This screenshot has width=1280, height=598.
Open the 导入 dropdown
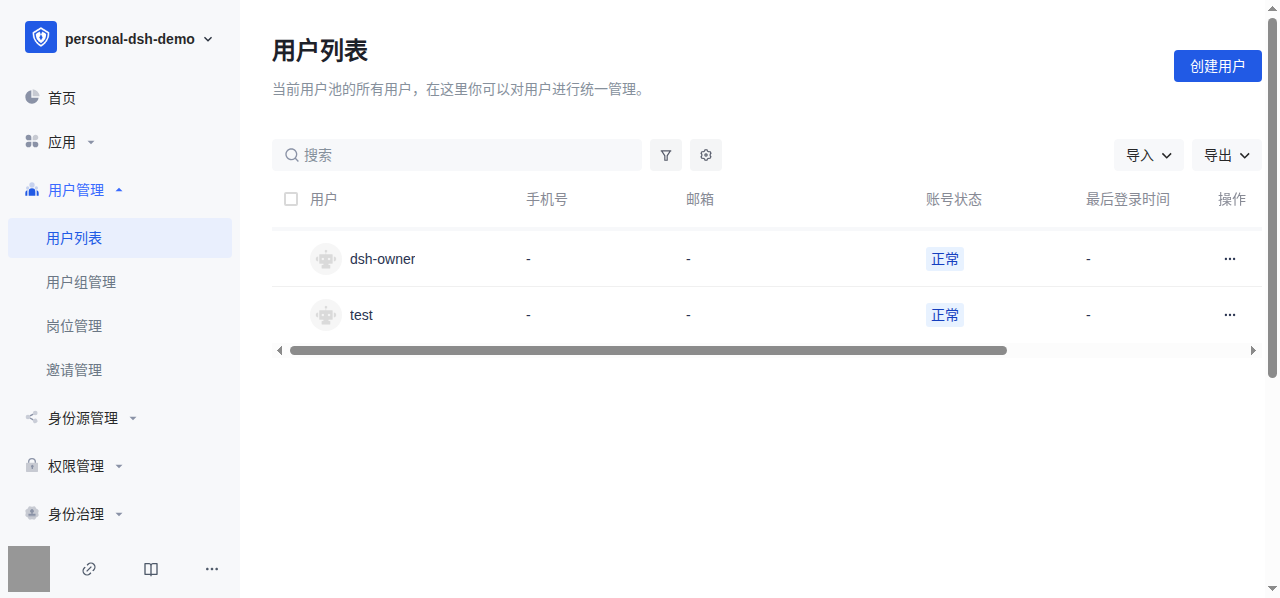pos(1149,155)
